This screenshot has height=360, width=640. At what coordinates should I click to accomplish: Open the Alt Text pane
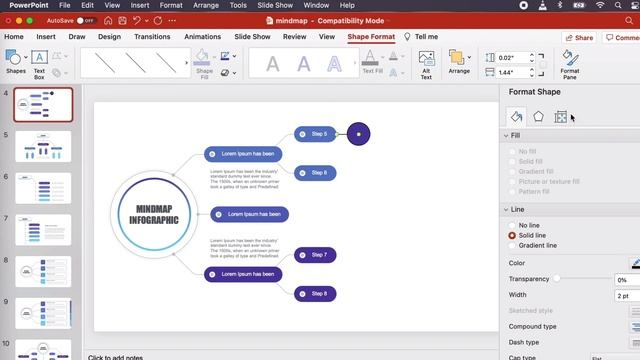click(x=426, y=64)
